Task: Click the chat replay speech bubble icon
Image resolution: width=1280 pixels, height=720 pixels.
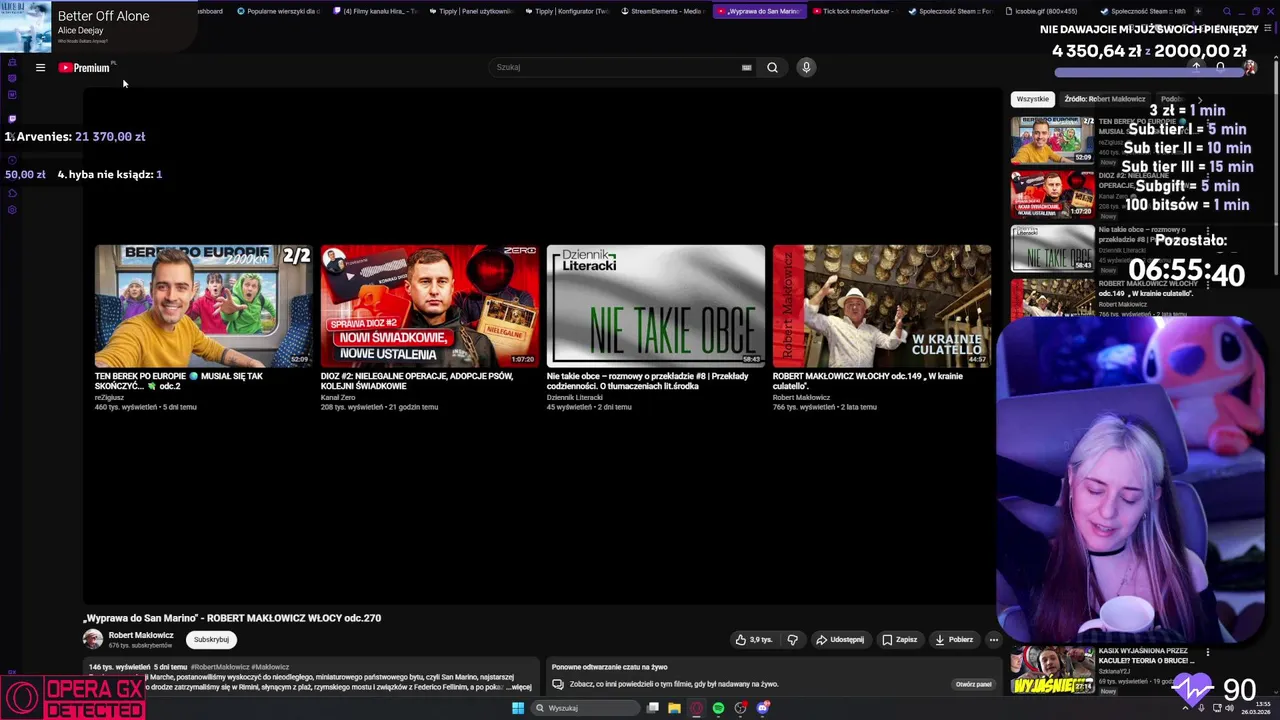Action: point(558,685)
